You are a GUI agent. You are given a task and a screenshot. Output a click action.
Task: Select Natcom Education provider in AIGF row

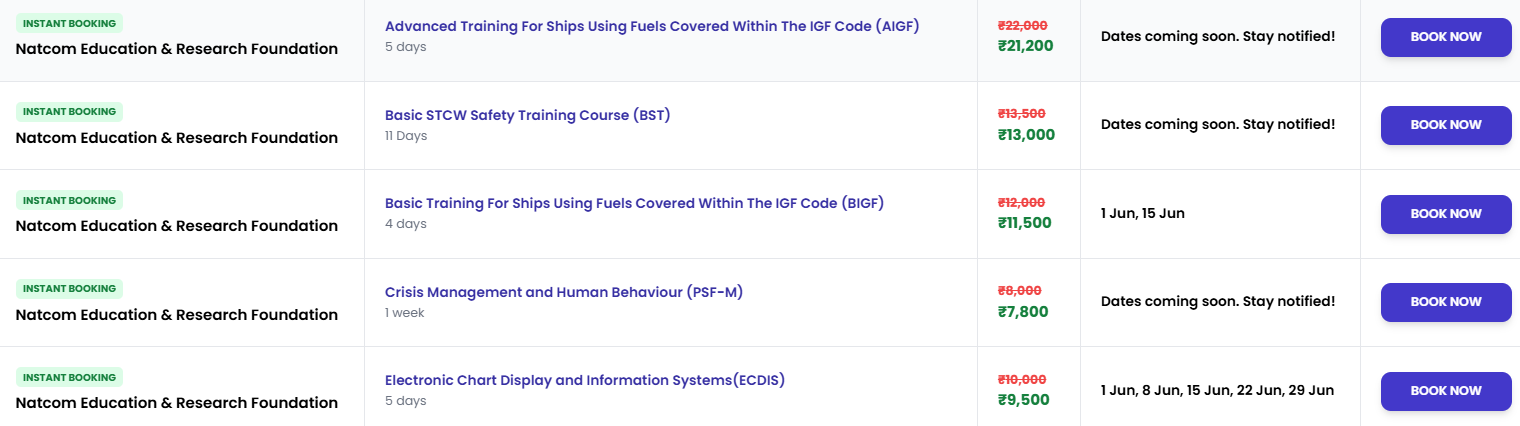tap(177, 49)
